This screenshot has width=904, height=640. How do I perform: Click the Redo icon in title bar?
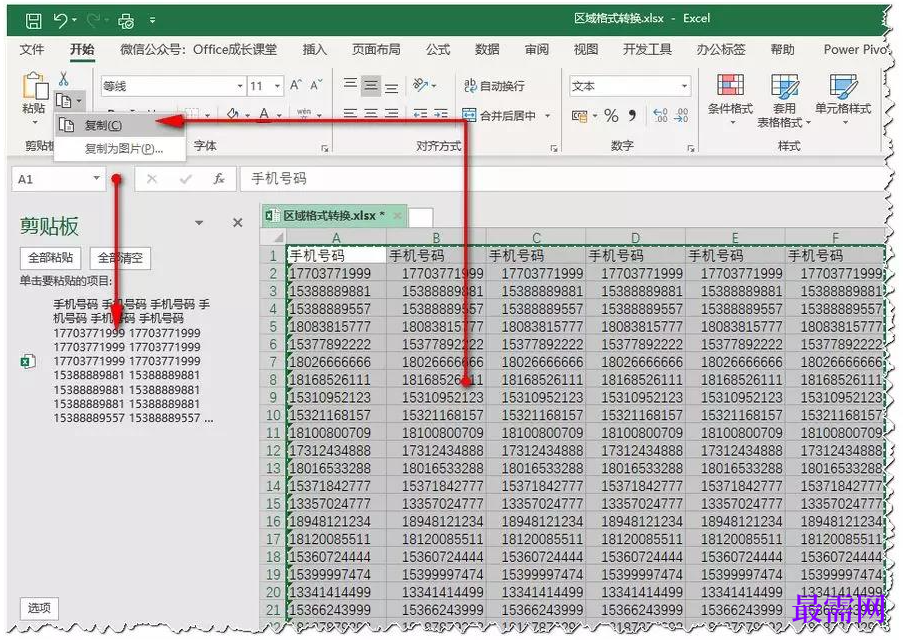pyautogui.click(x=92, y=21)
